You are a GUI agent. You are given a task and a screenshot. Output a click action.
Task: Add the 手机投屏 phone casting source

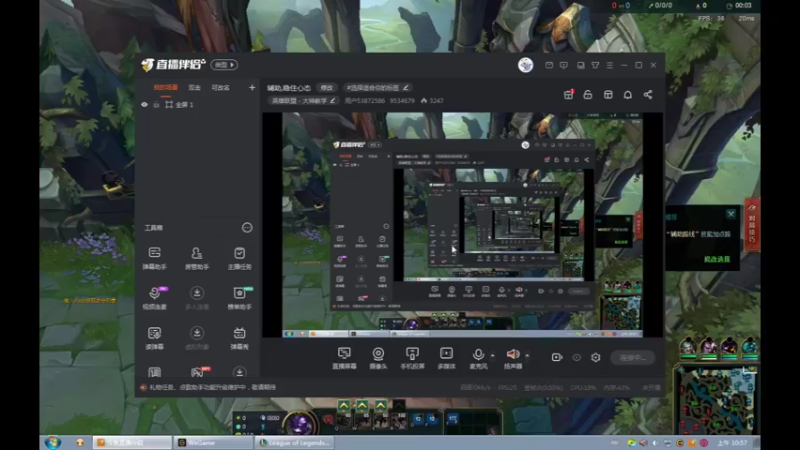point(412,358)
